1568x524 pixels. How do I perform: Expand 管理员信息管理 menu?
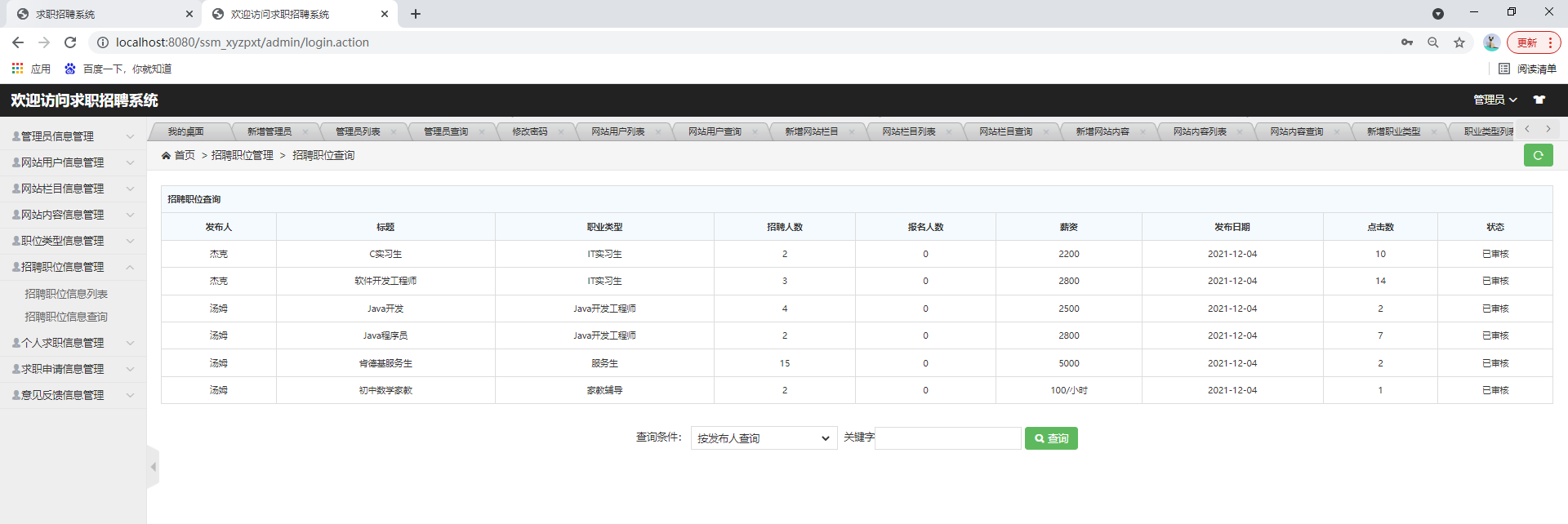tap(73, 136)
